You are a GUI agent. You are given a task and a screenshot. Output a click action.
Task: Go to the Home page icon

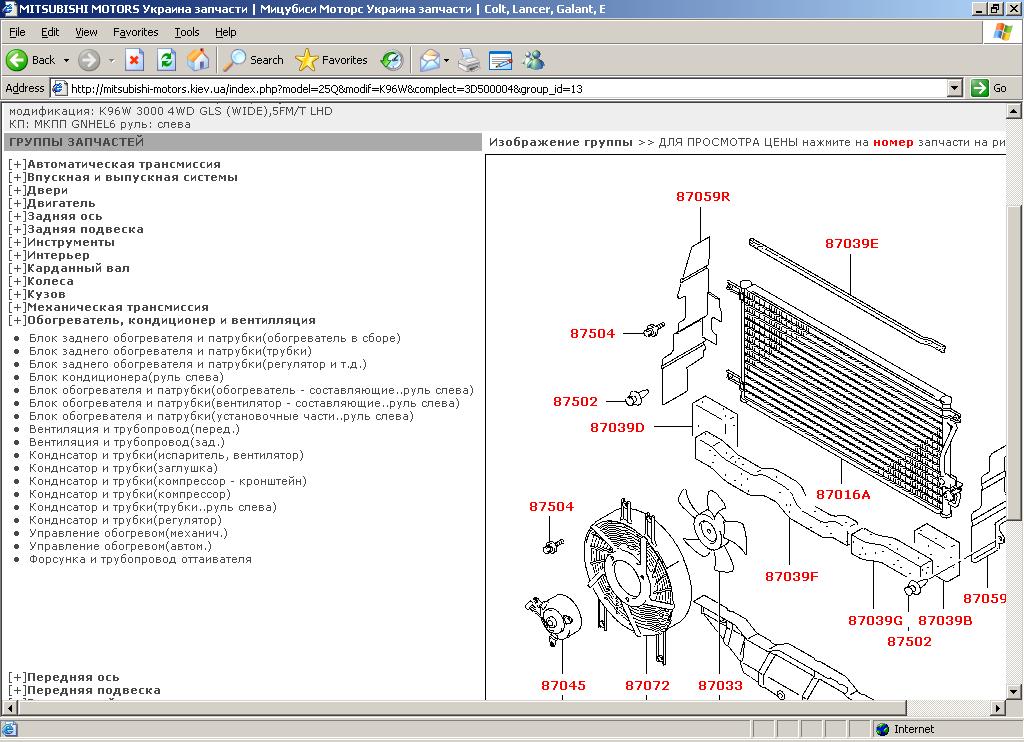[198, 60]
